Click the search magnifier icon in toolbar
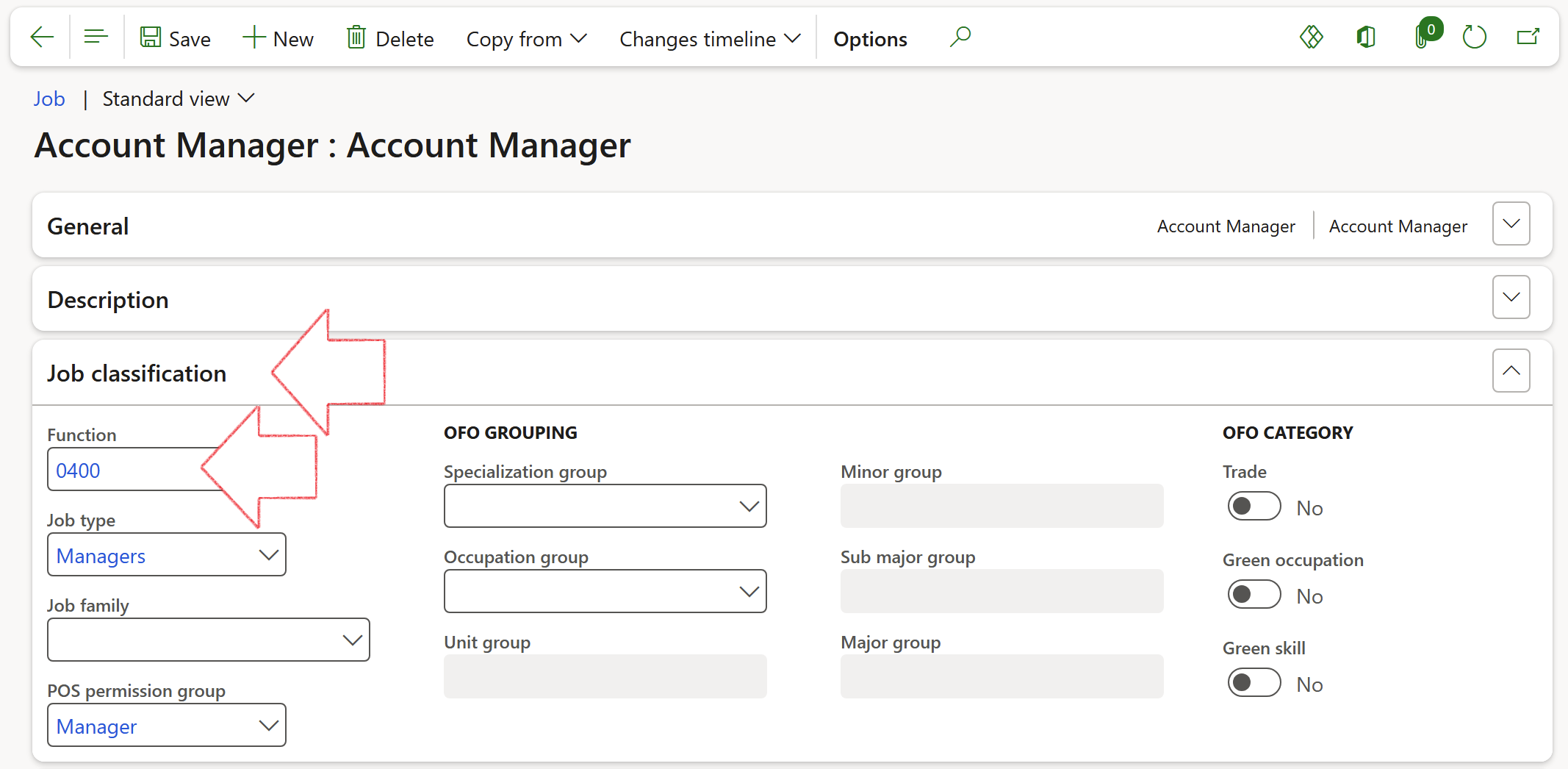 [x=960, y=37]
